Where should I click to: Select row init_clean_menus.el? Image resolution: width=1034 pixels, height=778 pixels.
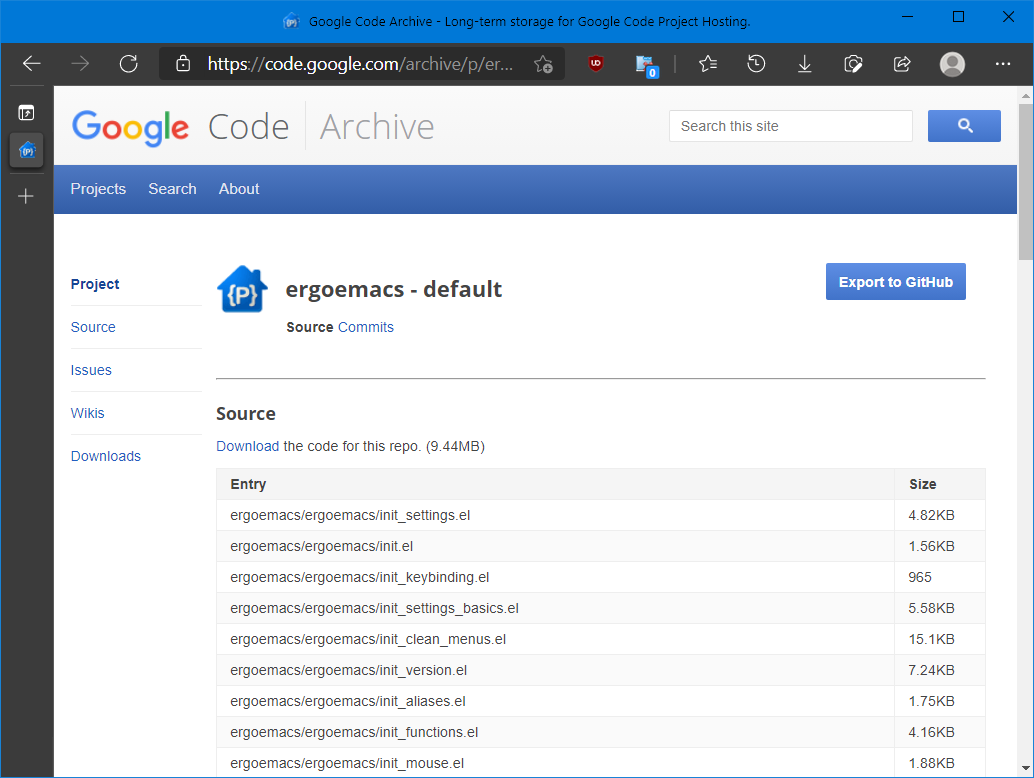(x=601, y=639)
